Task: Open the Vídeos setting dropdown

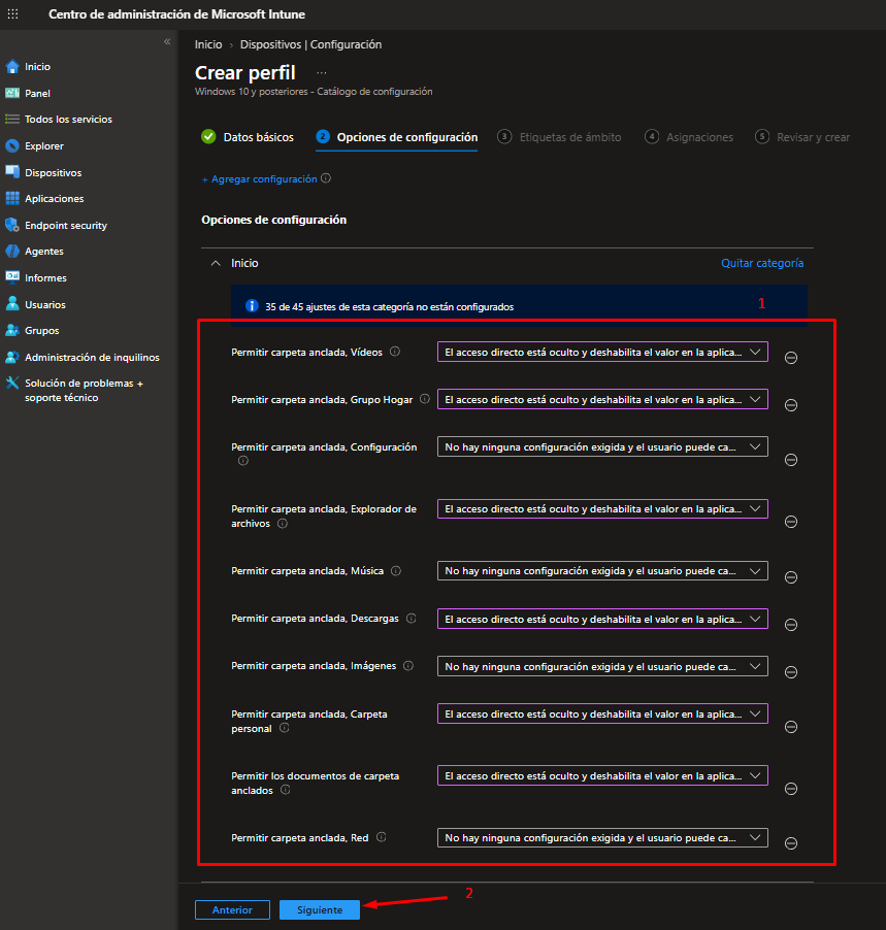Action: [x=603, y=352]
